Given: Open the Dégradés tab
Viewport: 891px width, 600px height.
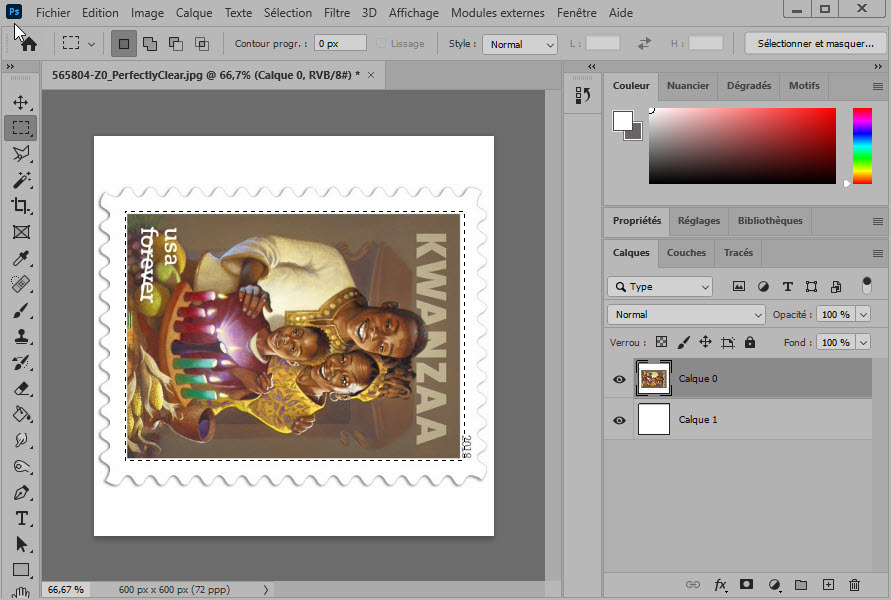Looking at the screenshot, I should [x=749, y=86].
